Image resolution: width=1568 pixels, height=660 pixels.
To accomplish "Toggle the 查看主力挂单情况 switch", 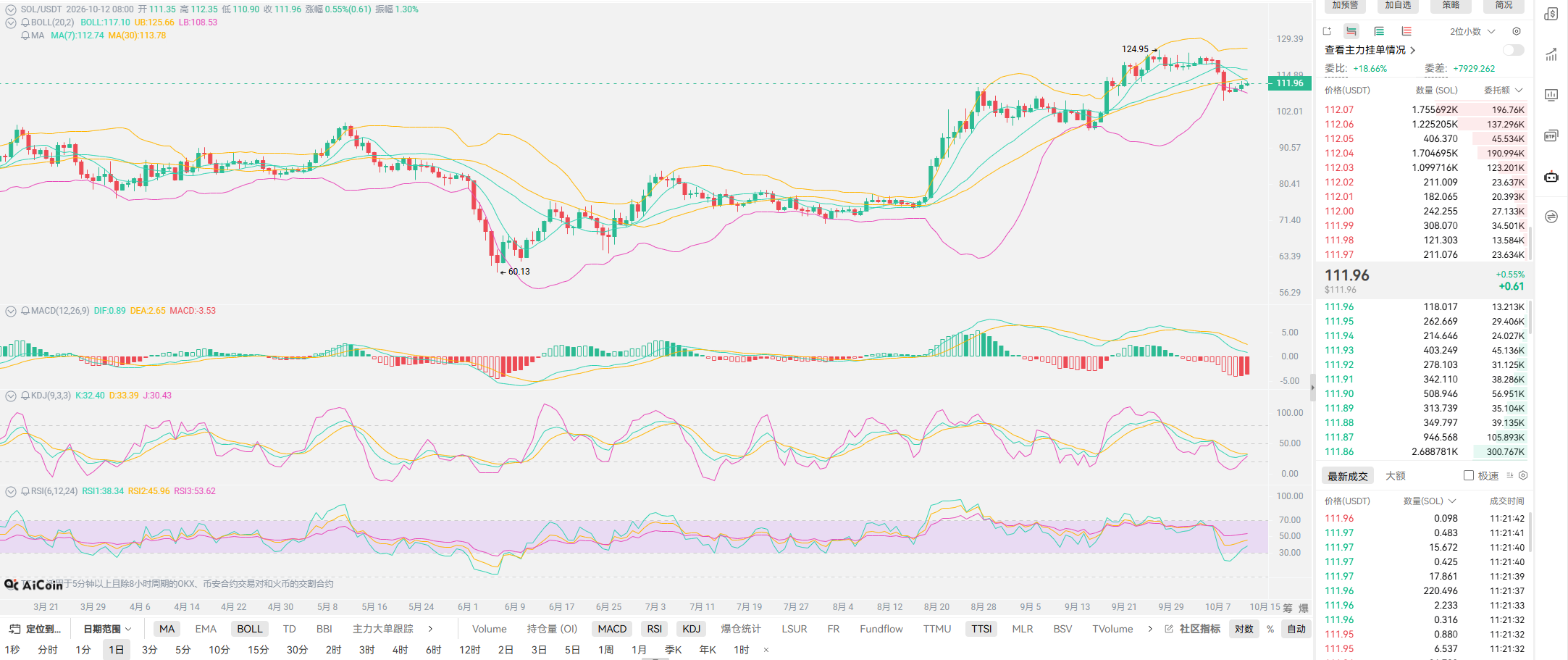I will click(1513, 50).
